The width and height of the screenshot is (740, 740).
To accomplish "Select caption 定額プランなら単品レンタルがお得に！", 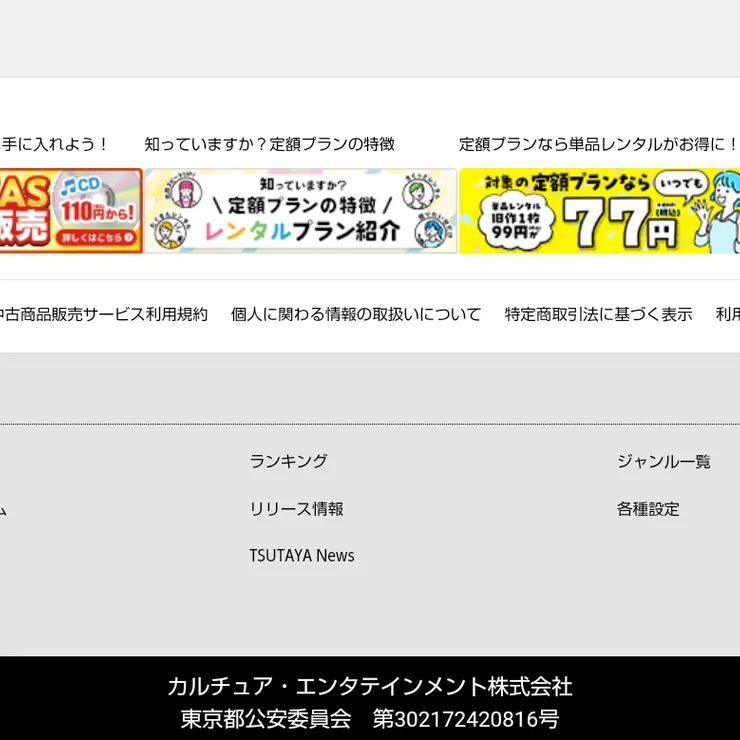I will pyautogui.click(x=598, y=144).
